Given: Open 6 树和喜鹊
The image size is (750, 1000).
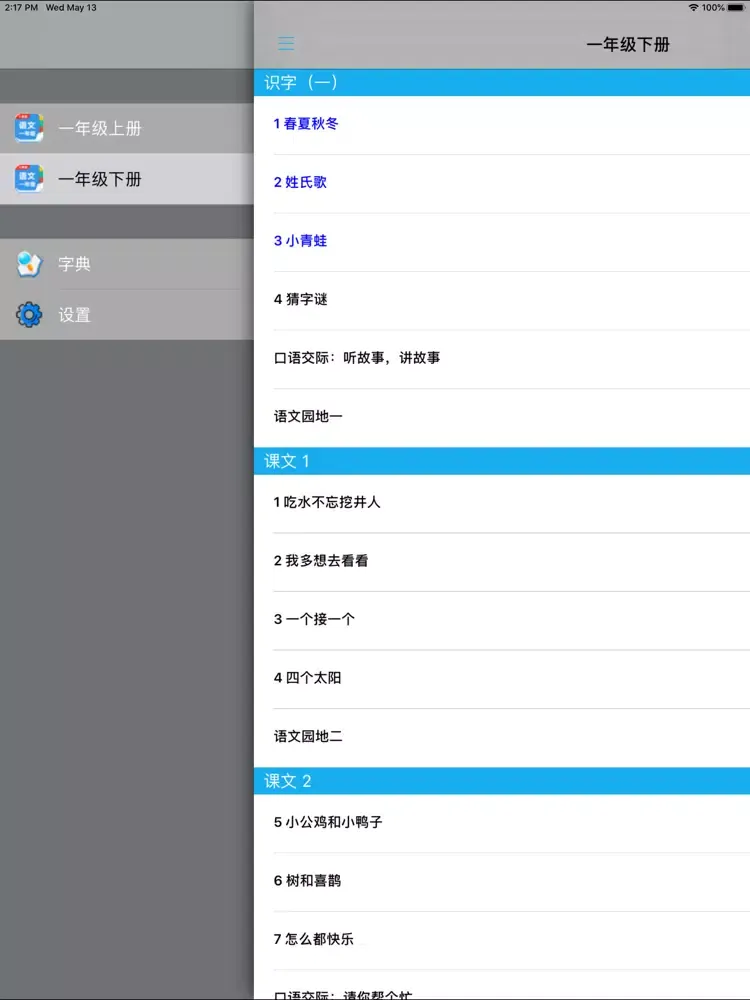Looking at the screenshot, I should (x=502, y=883).
